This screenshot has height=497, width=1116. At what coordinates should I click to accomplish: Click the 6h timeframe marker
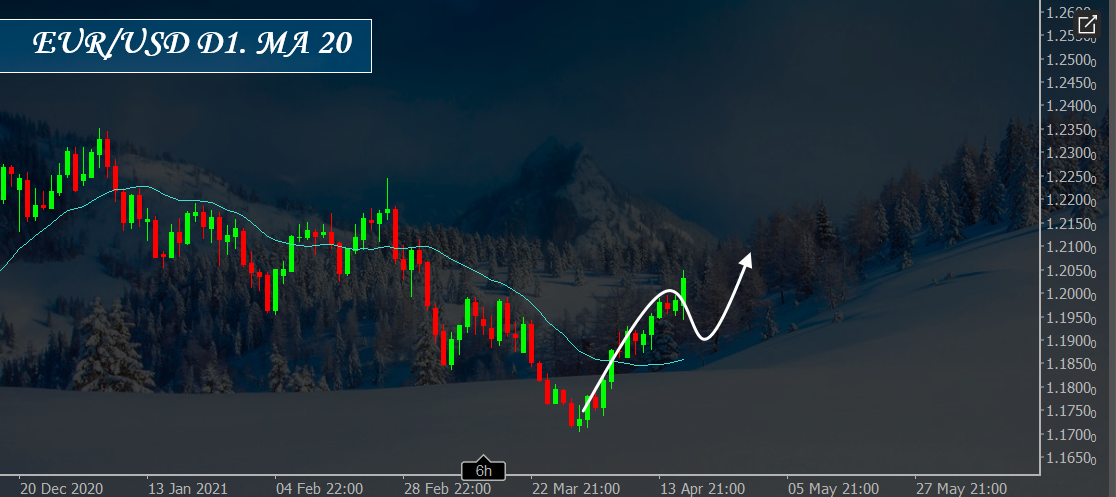(x=483, y=470)
